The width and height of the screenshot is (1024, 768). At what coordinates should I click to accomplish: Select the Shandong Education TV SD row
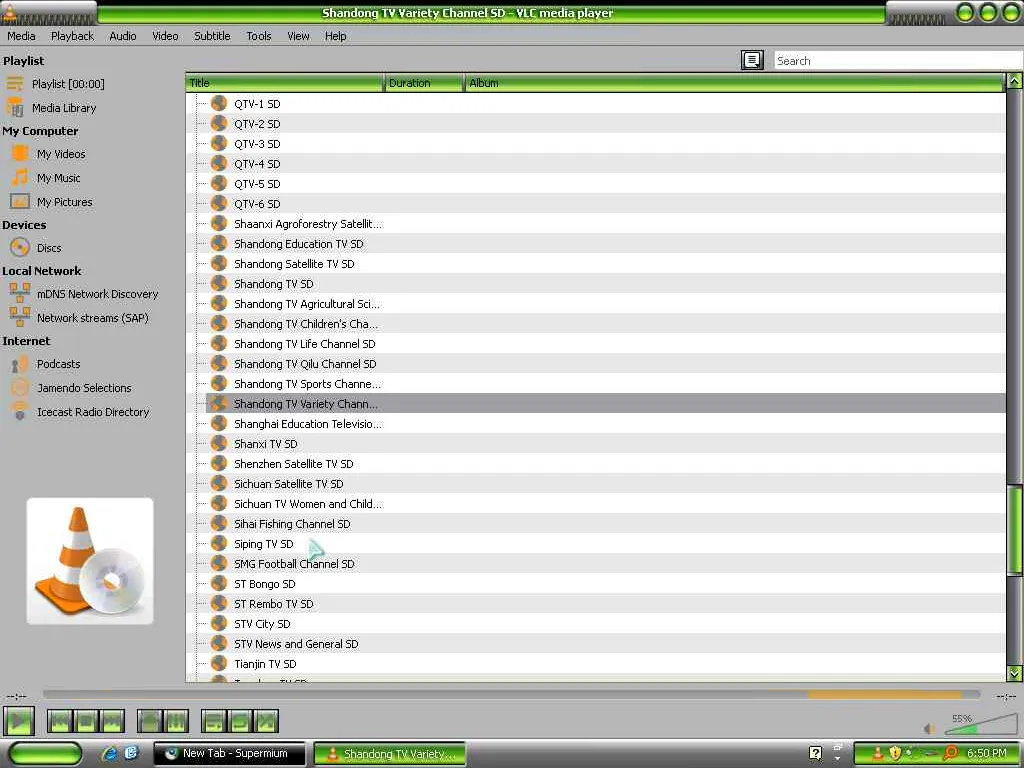tap(595, 244)
